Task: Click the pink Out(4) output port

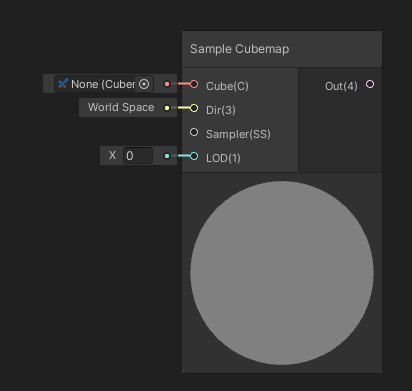Action: click(x=370, y=84)
